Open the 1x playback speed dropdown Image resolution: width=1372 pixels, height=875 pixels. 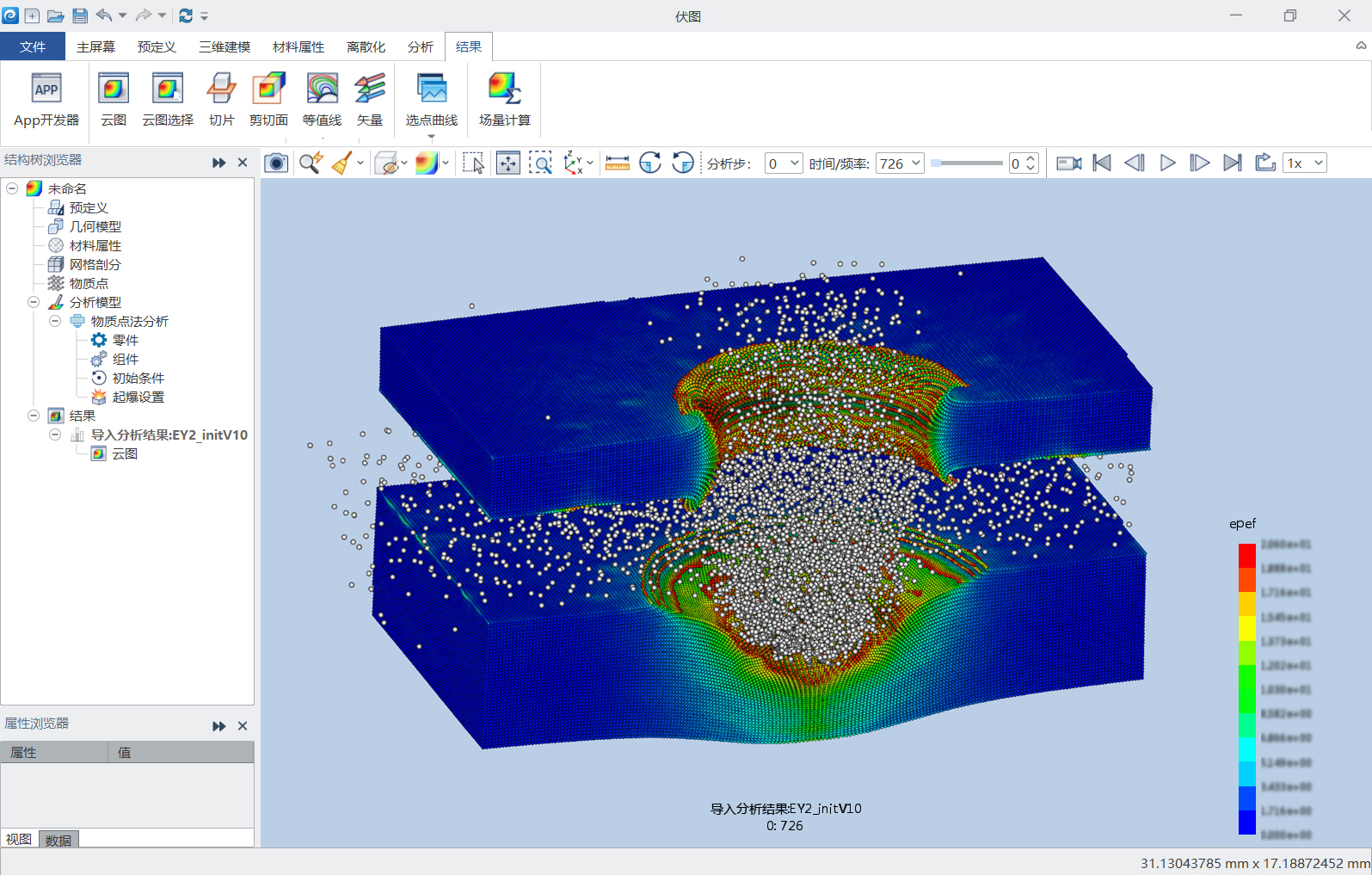click(x=1304, y=163)
